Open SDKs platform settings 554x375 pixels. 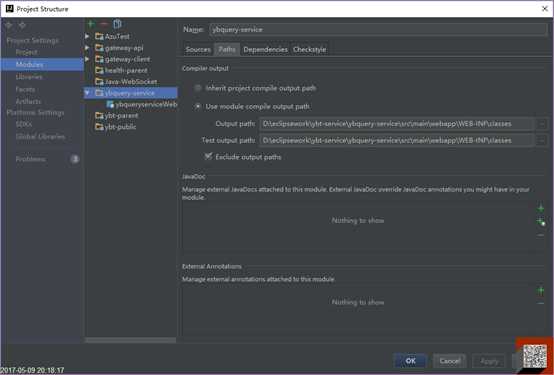tap(24, 124)
